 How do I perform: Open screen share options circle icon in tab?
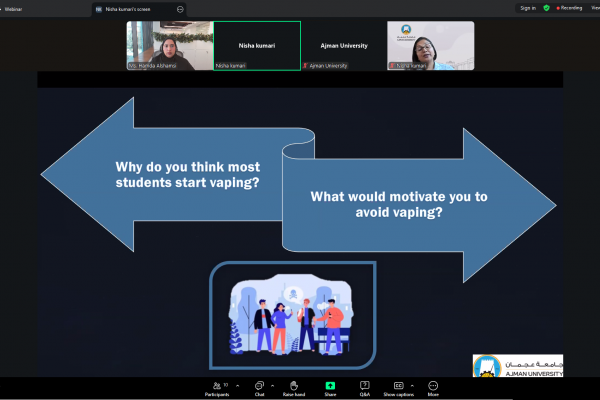tap(180, 9)
